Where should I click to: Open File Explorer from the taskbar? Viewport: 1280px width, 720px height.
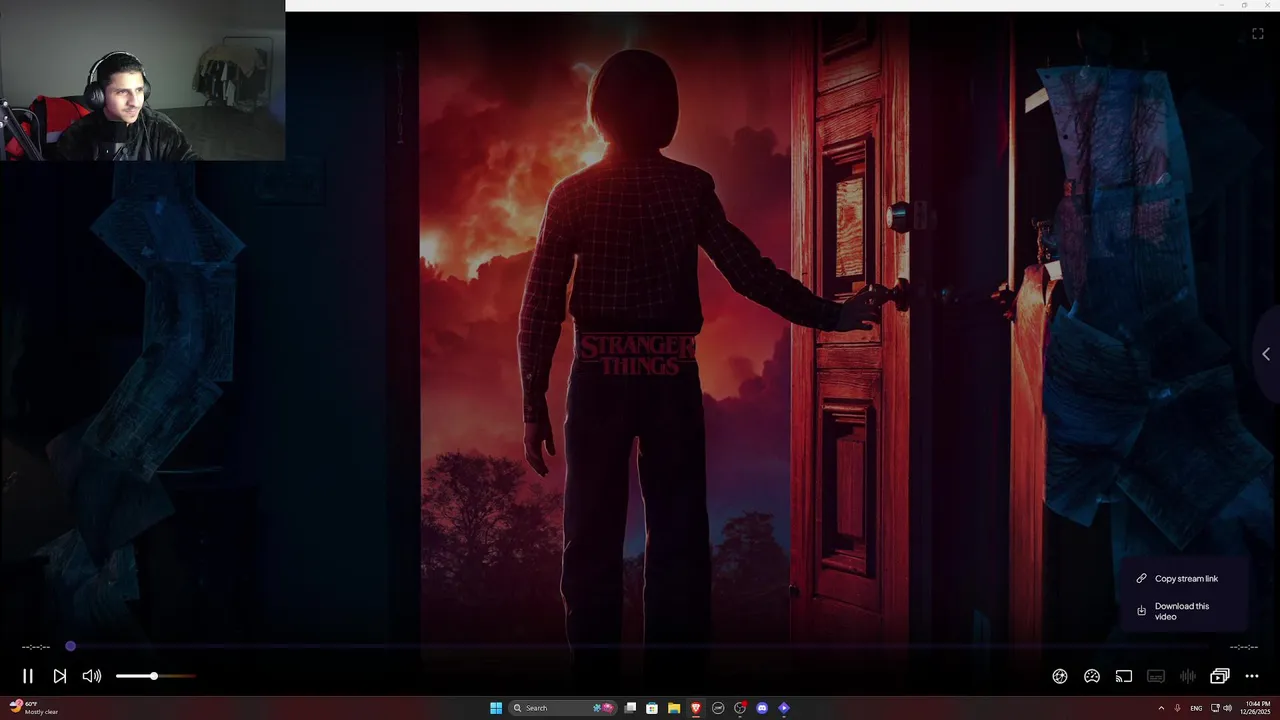674,708
